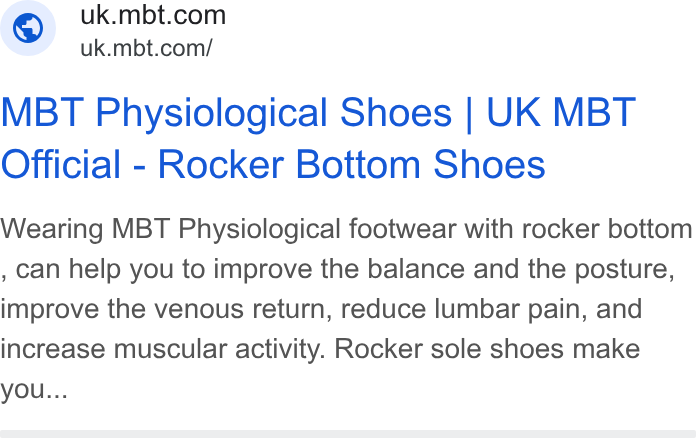696x438 pixels.
Task: Click 'increase muscular activity' snippet line
Action: tap(163, 349)
